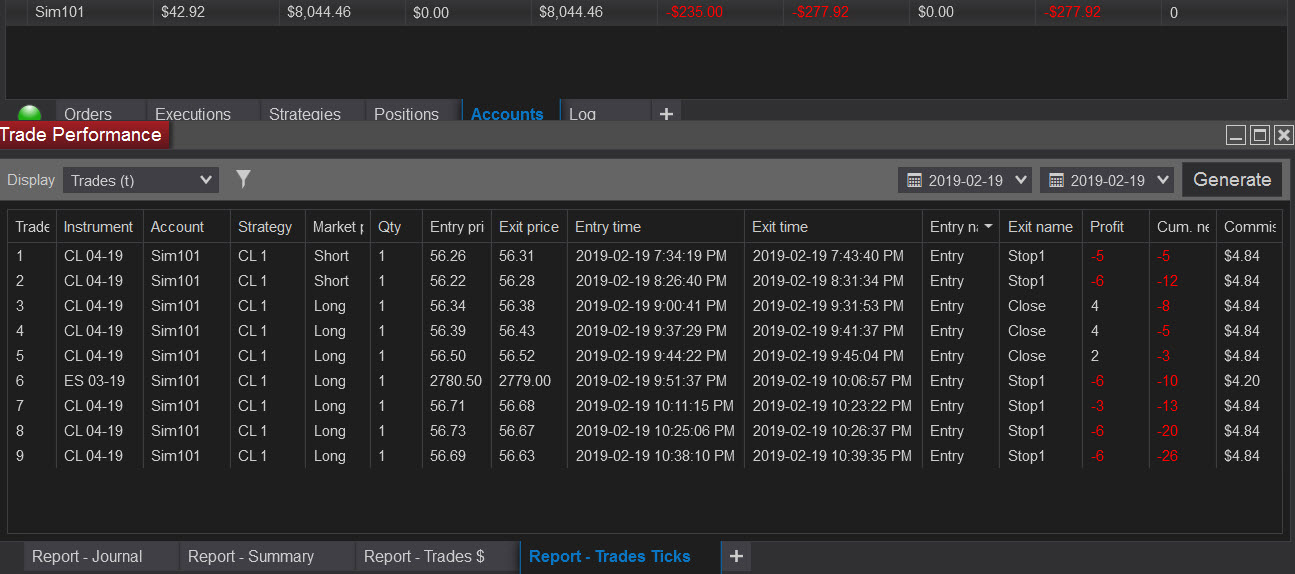Switch to the Orders tab
This screenshot has height=574, width=1295.
point(88,113)
